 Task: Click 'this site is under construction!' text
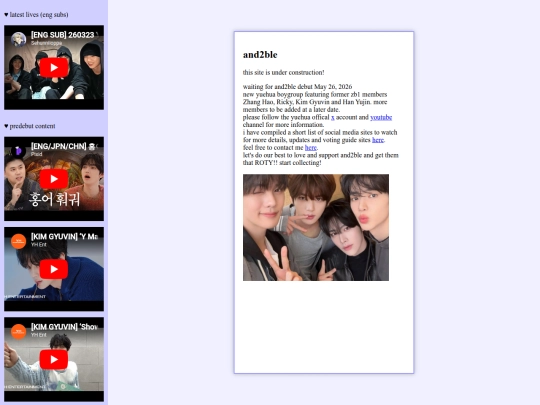(x=283, y=72)
